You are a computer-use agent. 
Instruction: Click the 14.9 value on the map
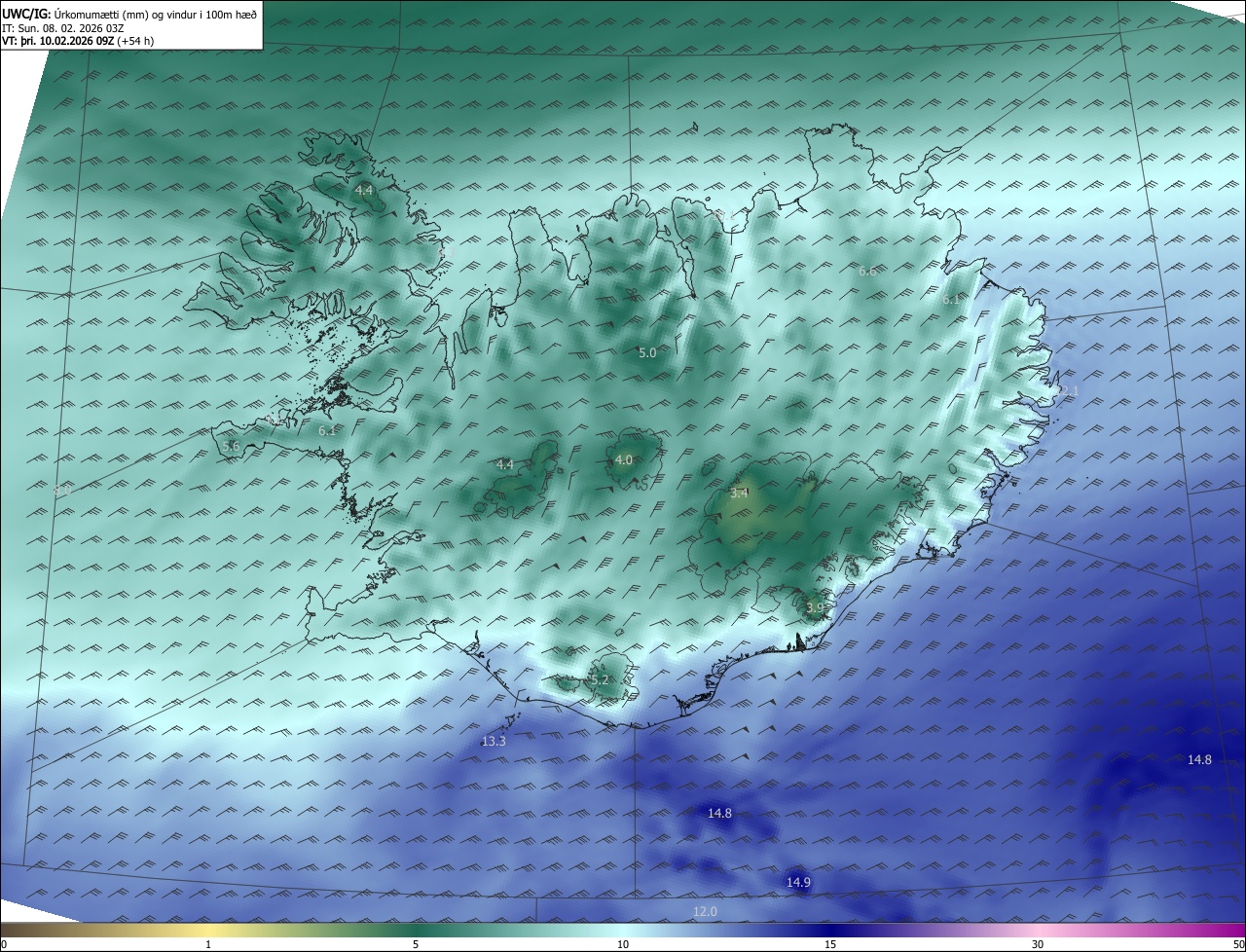pyautogui.click(x=797, y=883)
